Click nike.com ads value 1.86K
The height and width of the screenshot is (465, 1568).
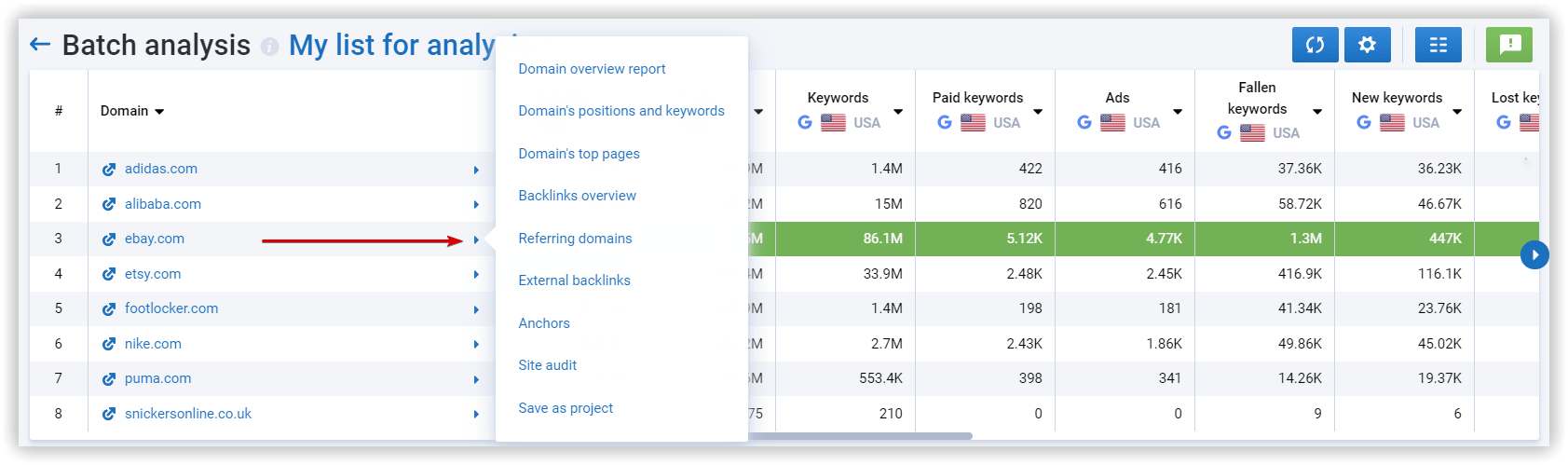point(1164,344)
